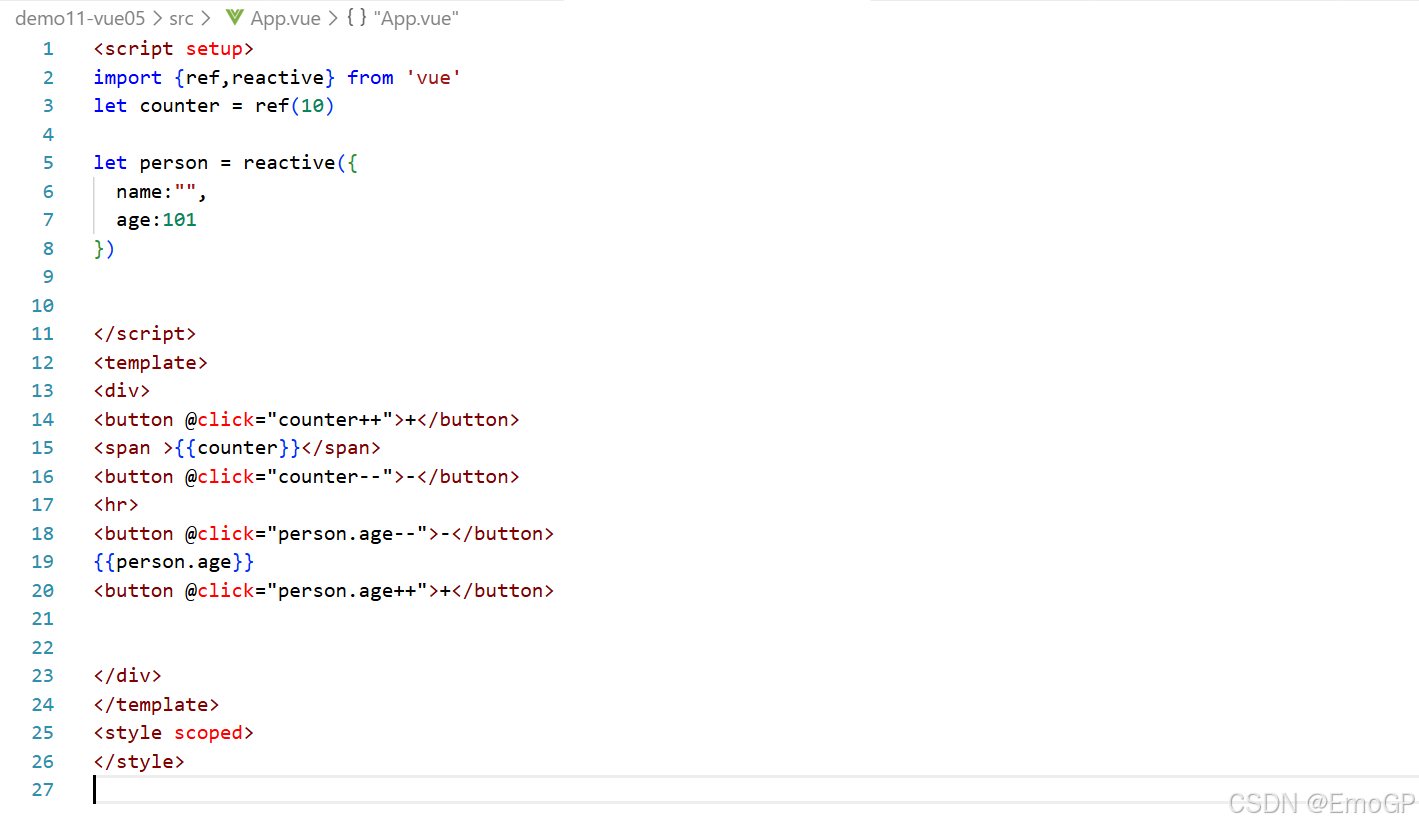1419x829 pixels.
Task: Click line number 1 in gutter
Action: point(48,49)
